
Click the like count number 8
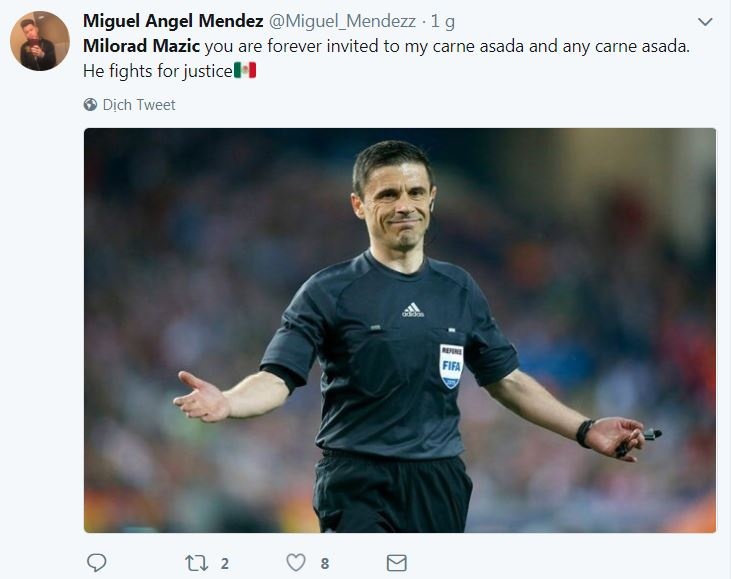click(324, 564)
